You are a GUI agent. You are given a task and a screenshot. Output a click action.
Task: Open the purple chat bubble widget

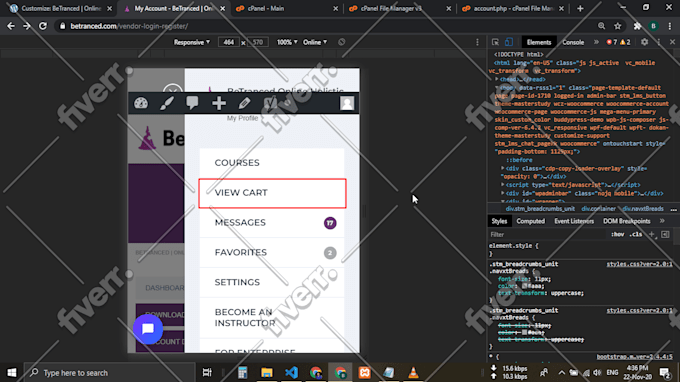point(148,329)
